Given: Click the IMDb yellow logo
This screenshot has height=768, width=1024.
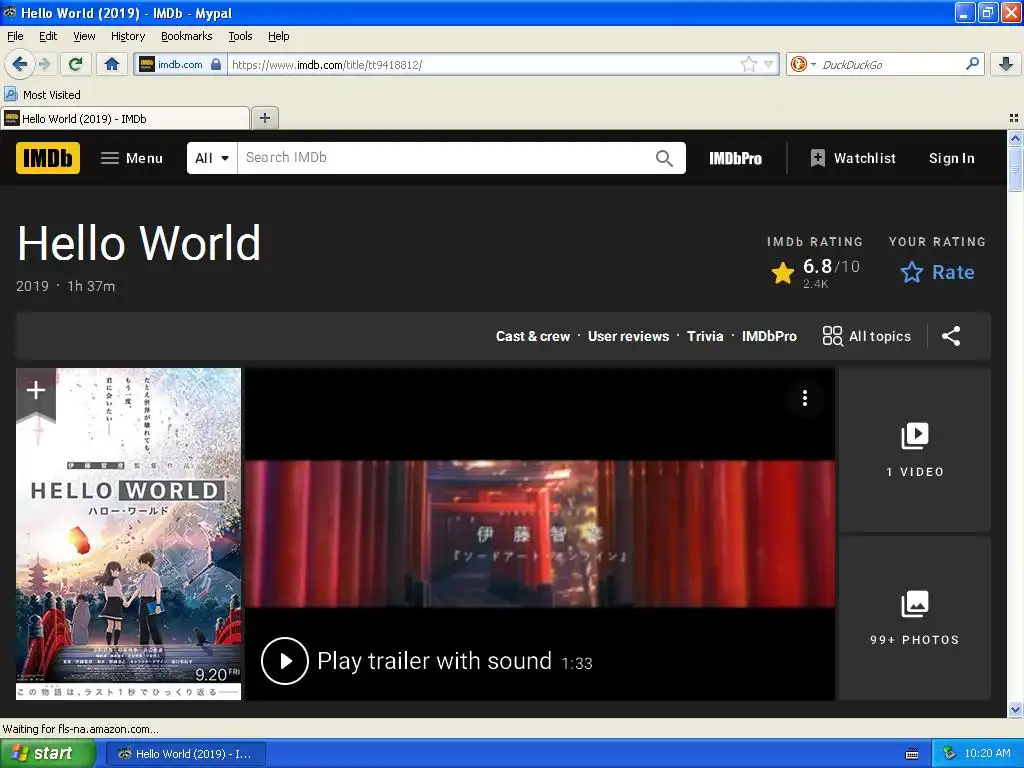Looking at the screenshot, I should coord(48,158).
